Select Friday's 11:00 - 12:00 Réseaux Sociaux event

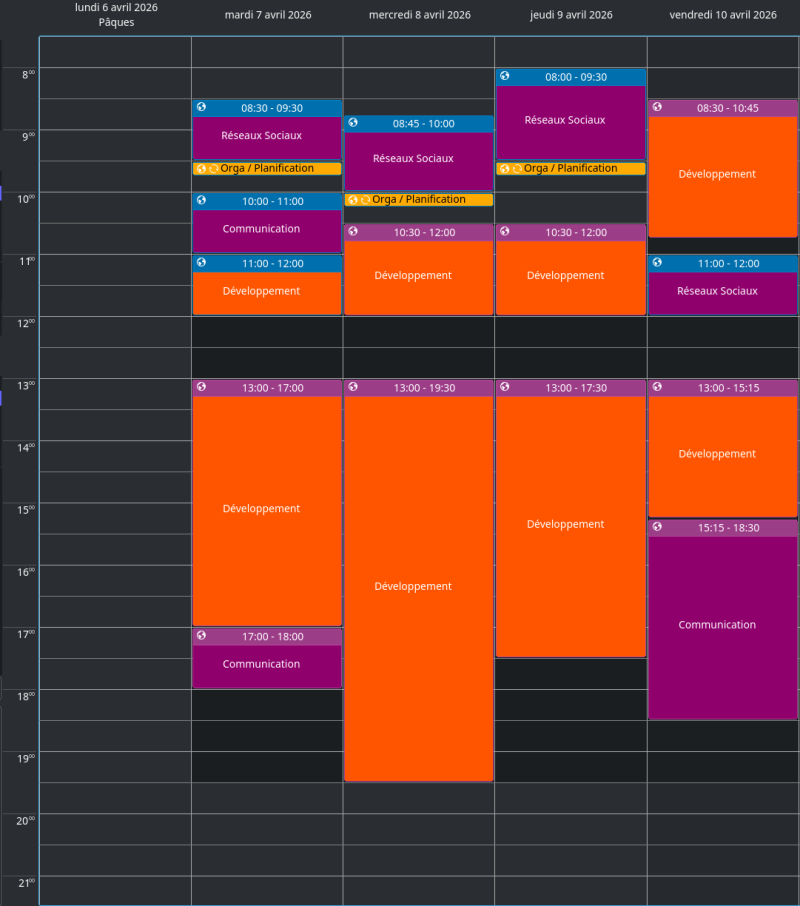pyautogui.click(x=723, y=285)
